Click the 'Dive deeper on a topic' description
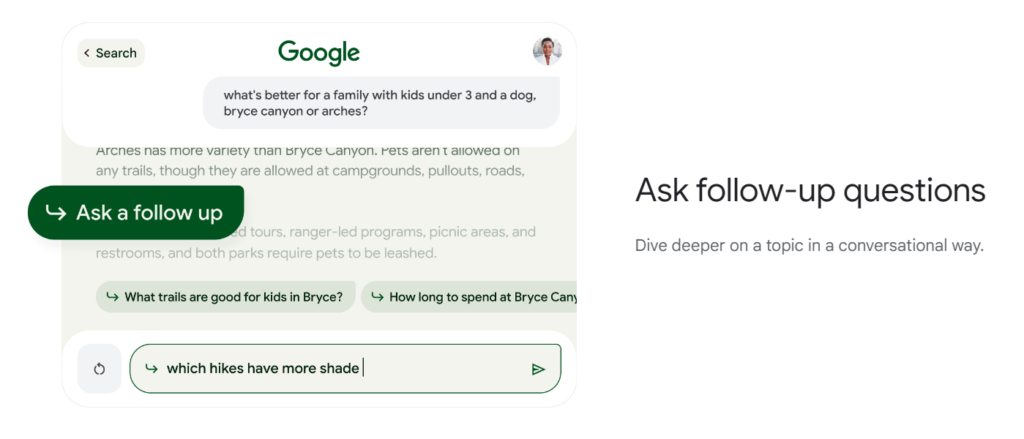Screen dimensions: 1024x439 pyautogui.click(x=809, y=246)
